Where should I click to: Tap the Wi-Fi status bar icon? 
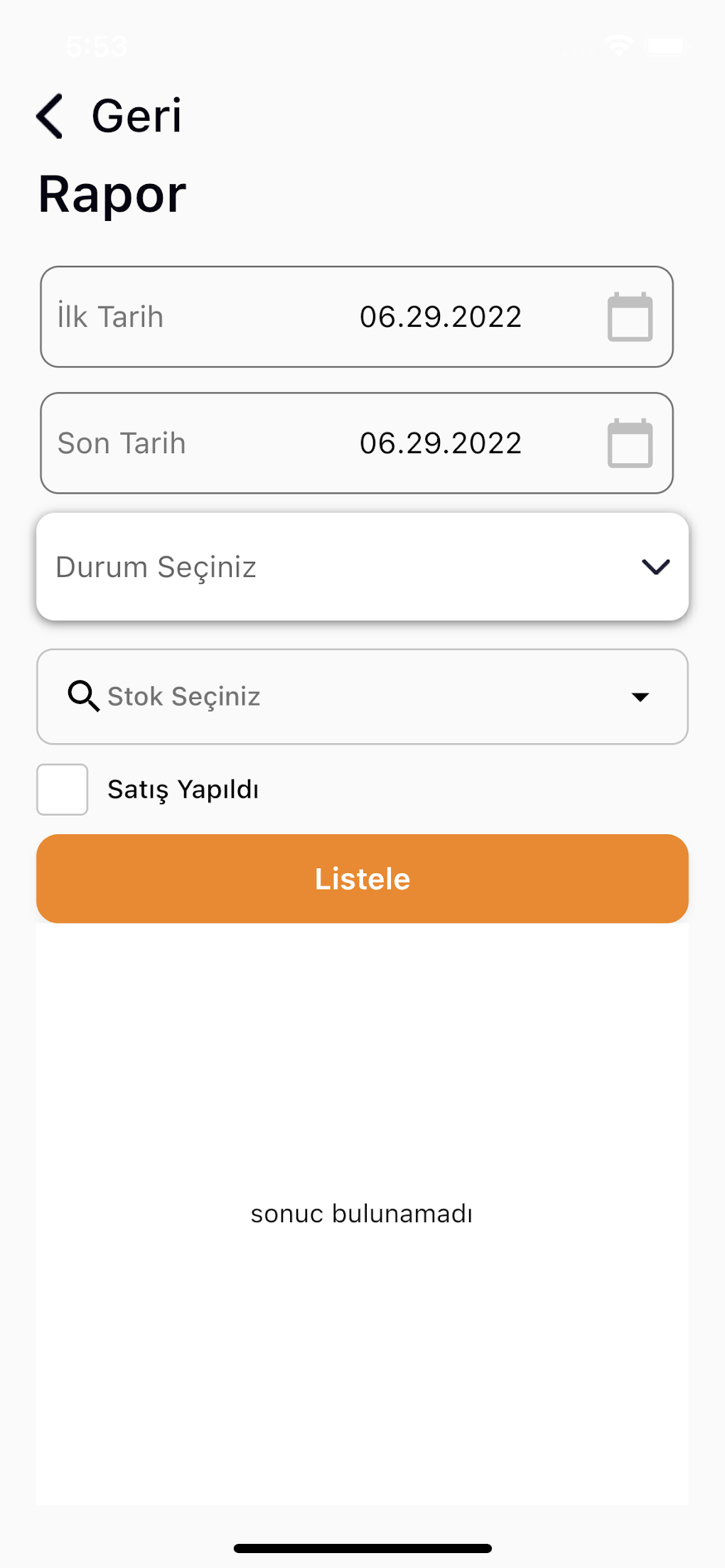[619, 45]
